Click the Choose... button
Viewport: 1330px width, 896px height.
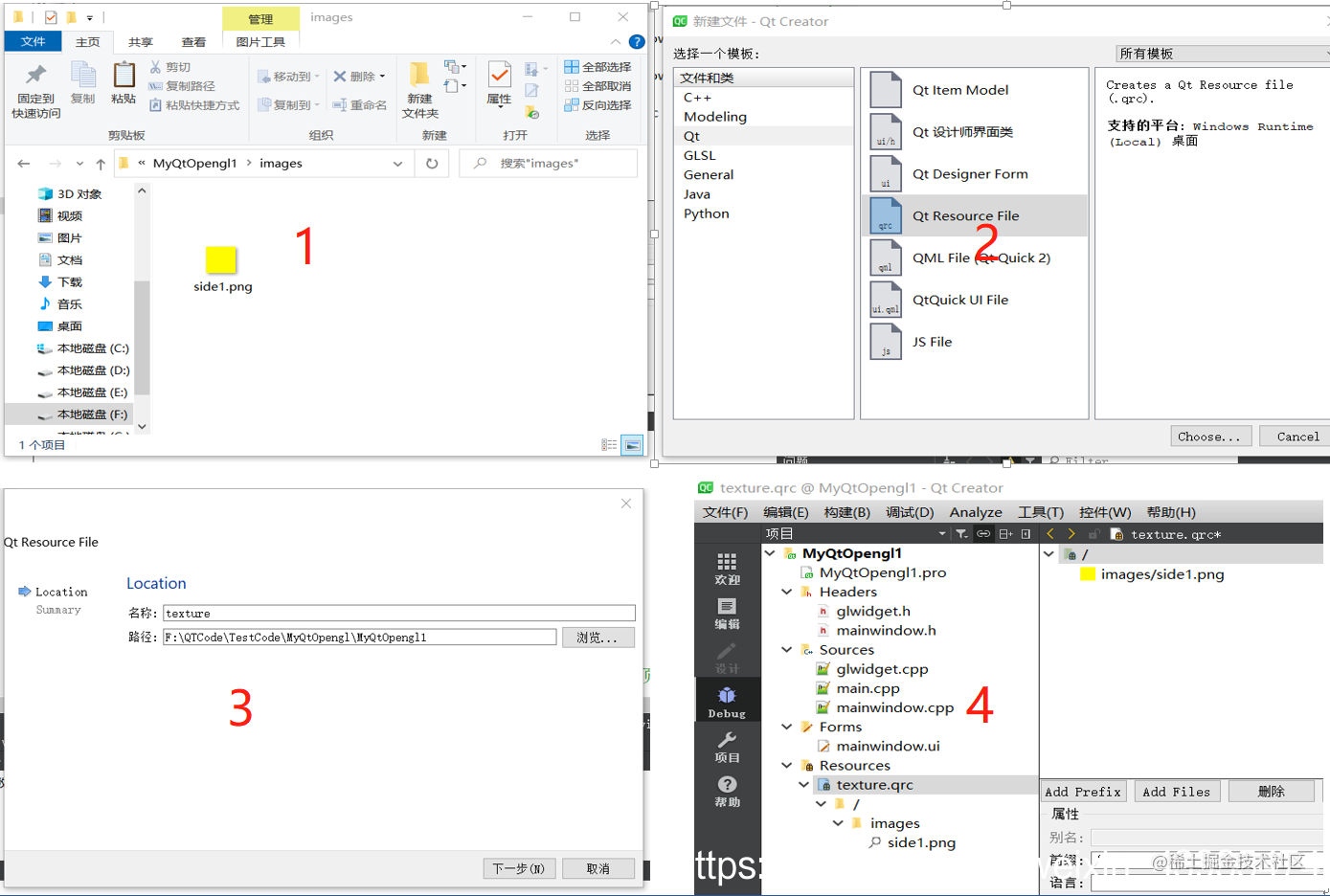click(1209, 437)
